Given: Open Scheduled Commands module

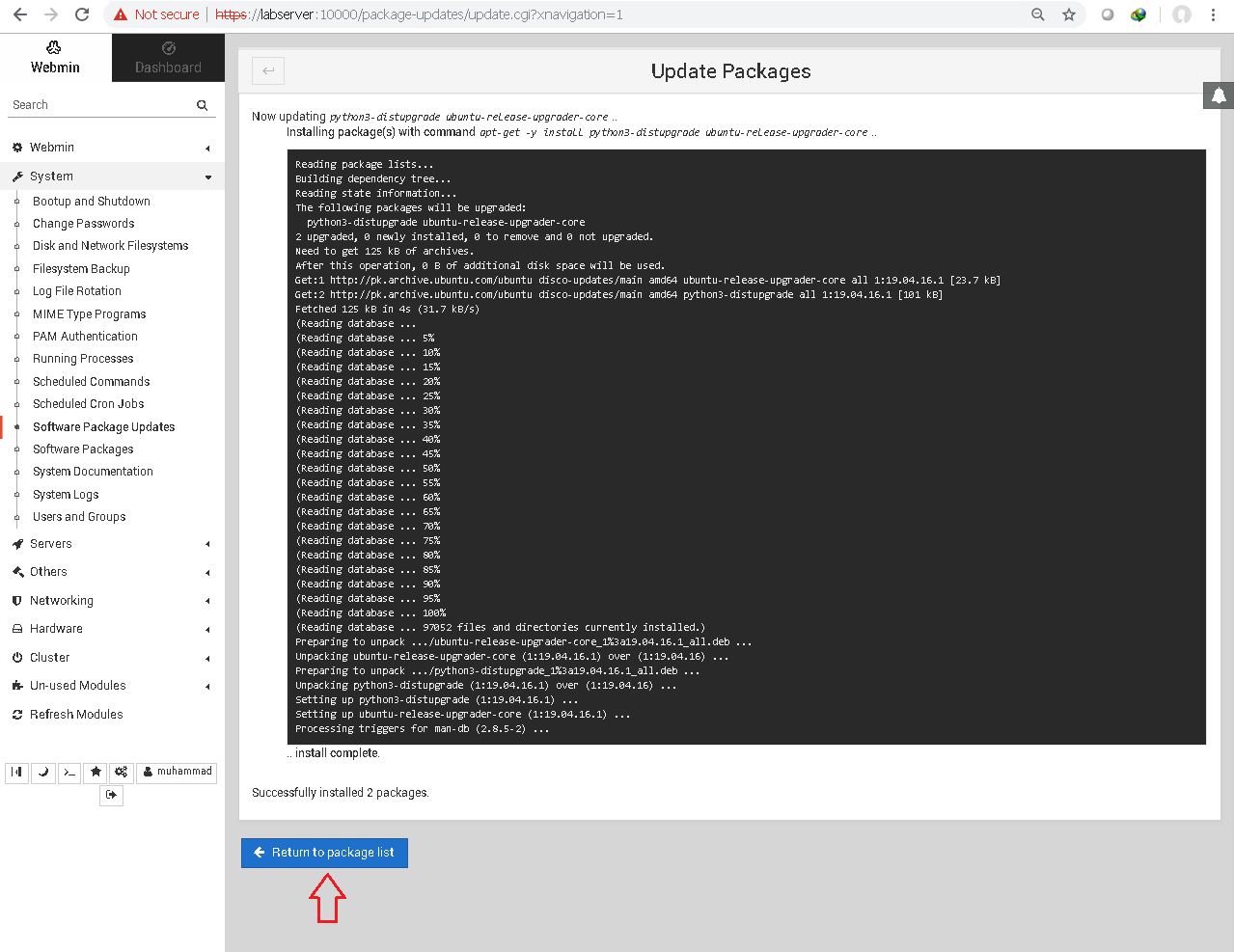Looking at the screenshot, I should 92,382.
